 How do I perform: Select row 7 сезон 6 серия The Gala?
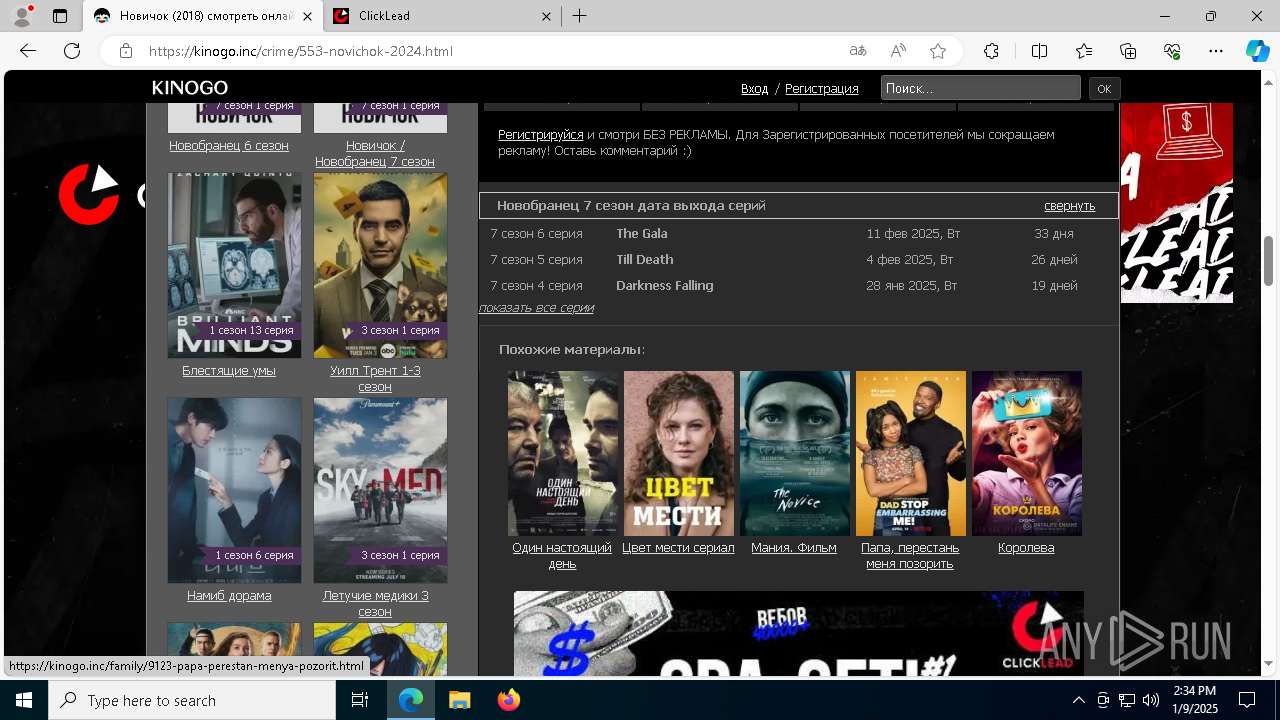point(798,233)
